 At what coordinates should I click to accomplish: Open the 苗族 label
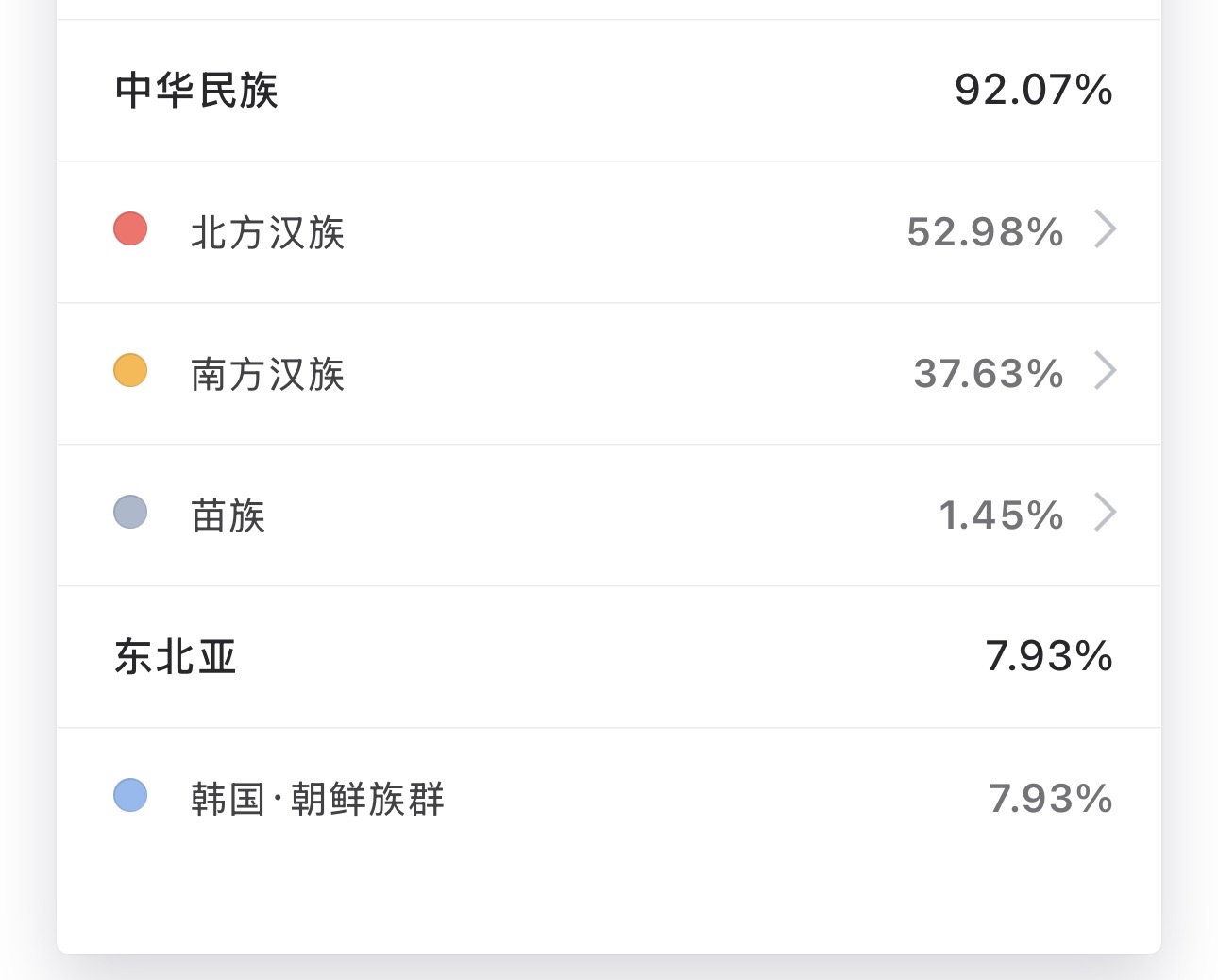(x=228, y=515)
